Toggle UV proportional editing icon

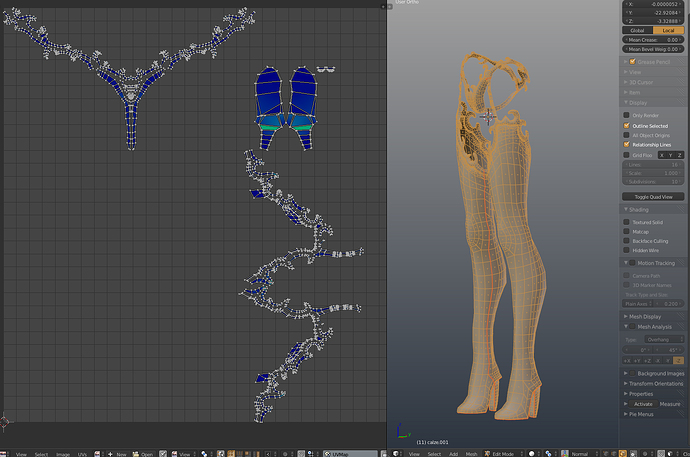[285, 453]
